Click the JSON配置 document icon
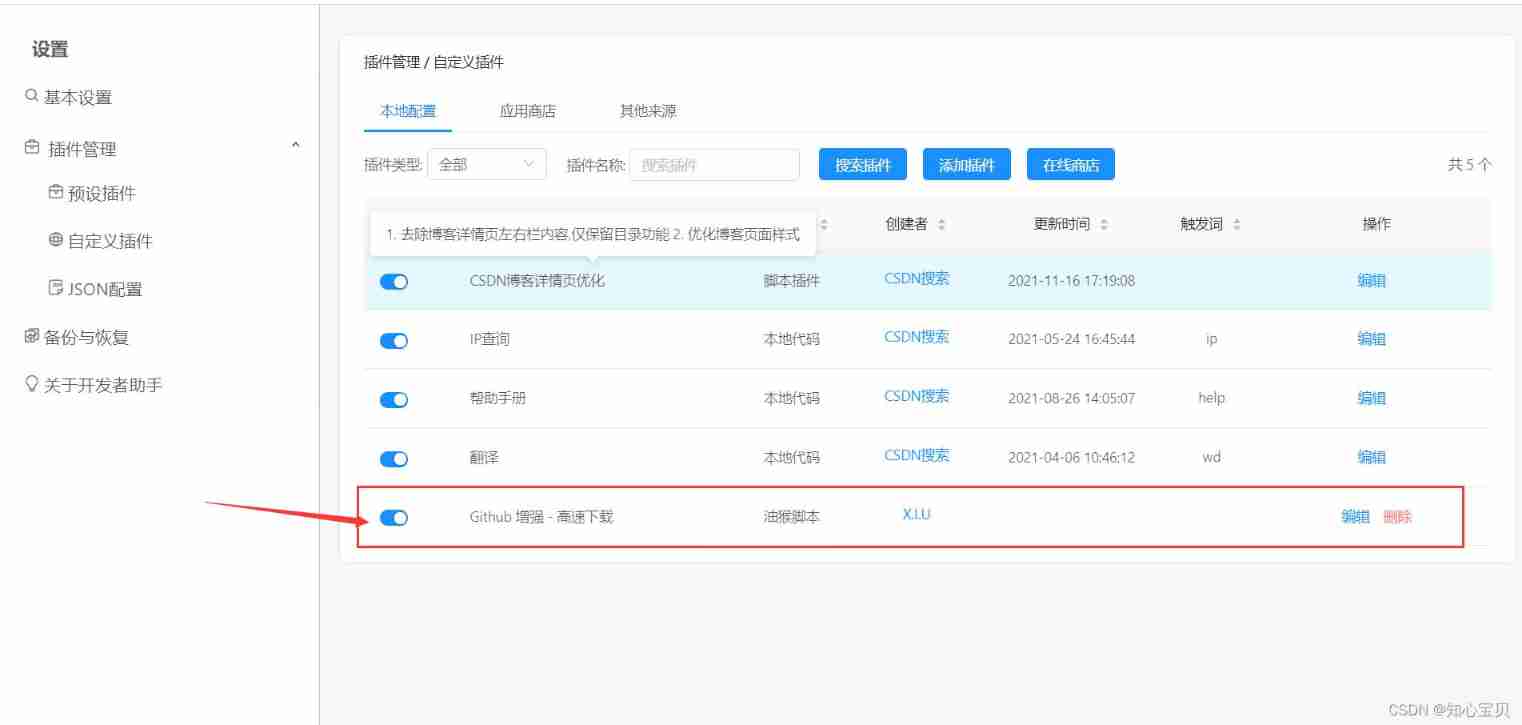The height and width of the screenshot is (725, 1522). (x=56, y=288)
